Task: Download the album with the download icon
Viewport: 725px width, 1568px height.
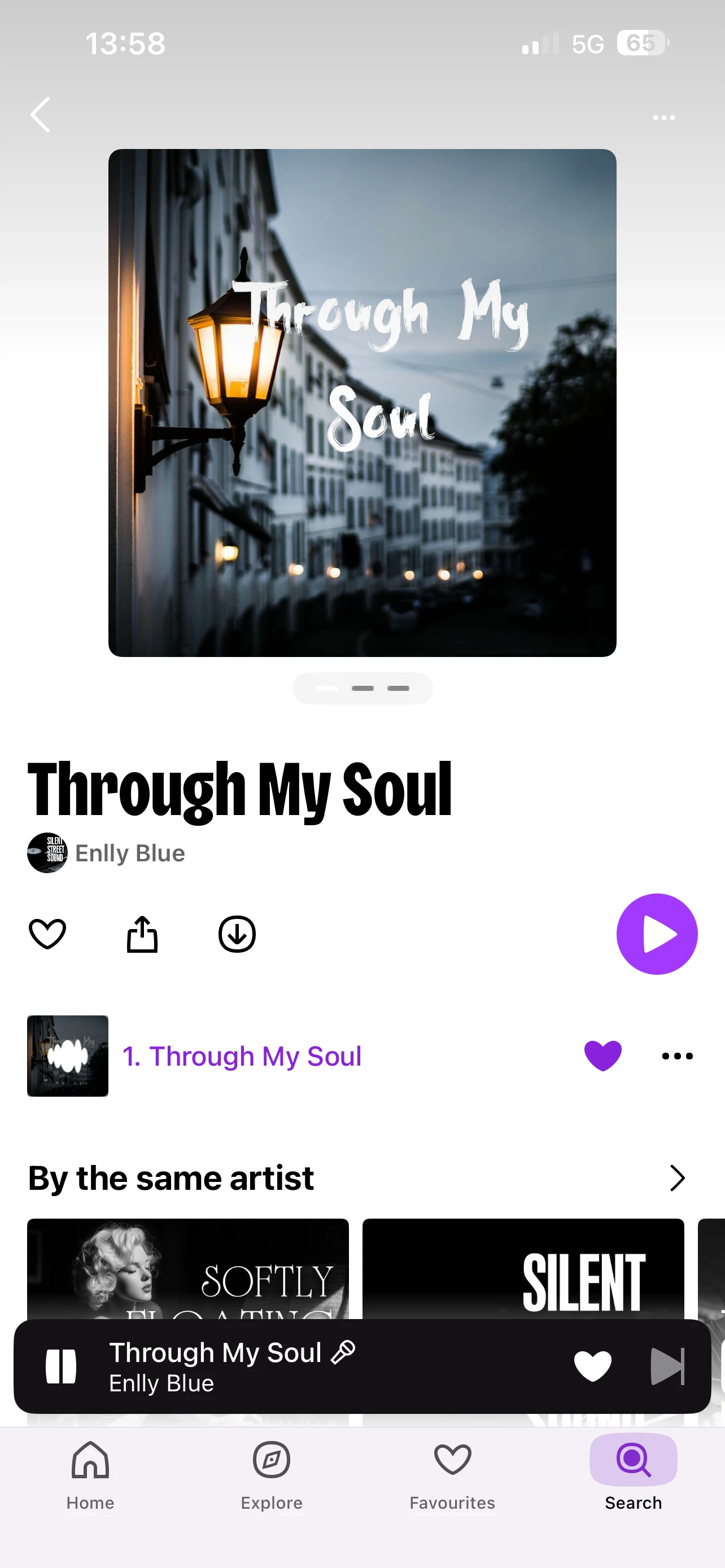Action: click(237, 934)
